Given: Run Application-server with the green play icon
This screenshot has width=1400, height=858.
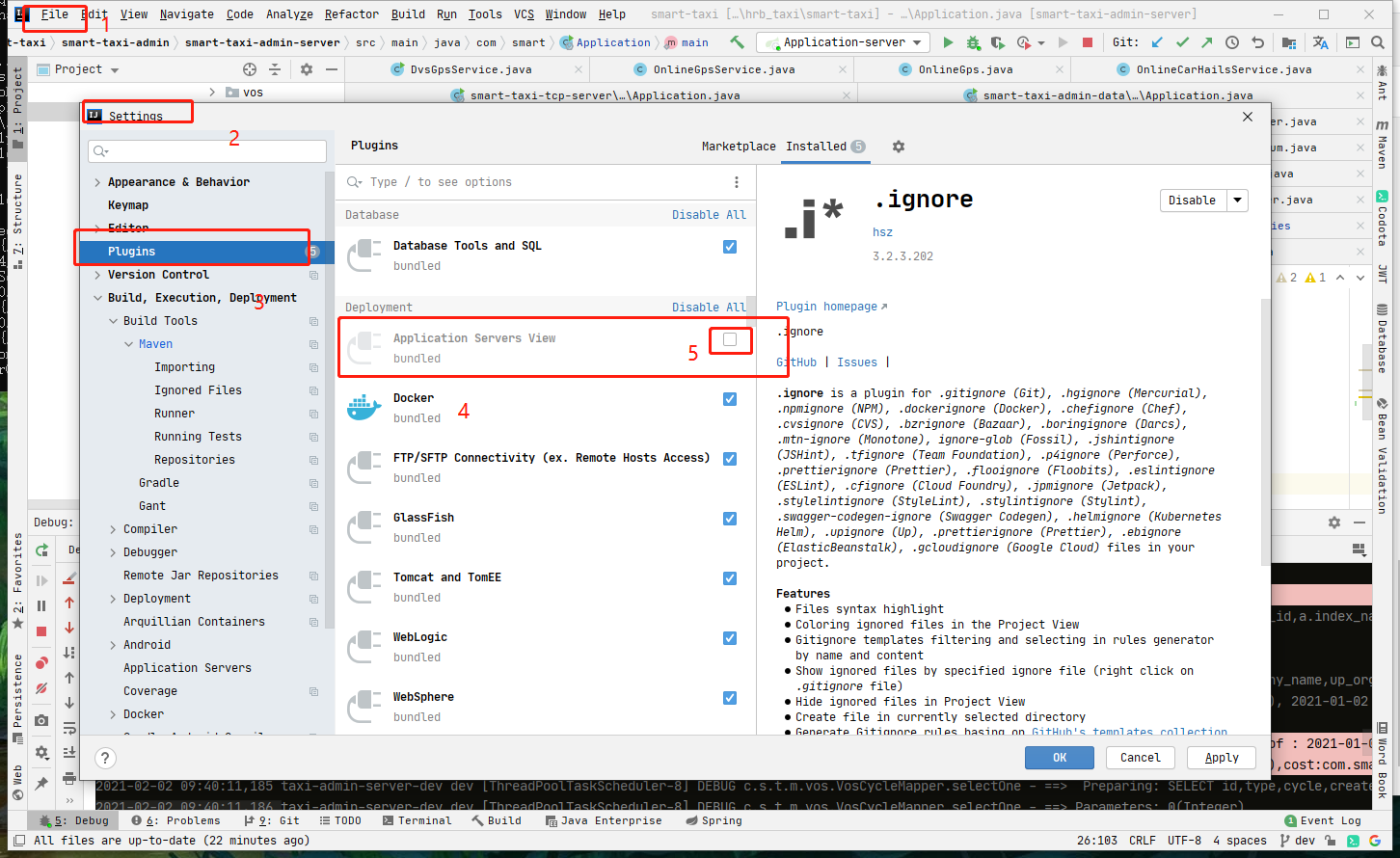Looking at the screenshot, I should point(948,42).
